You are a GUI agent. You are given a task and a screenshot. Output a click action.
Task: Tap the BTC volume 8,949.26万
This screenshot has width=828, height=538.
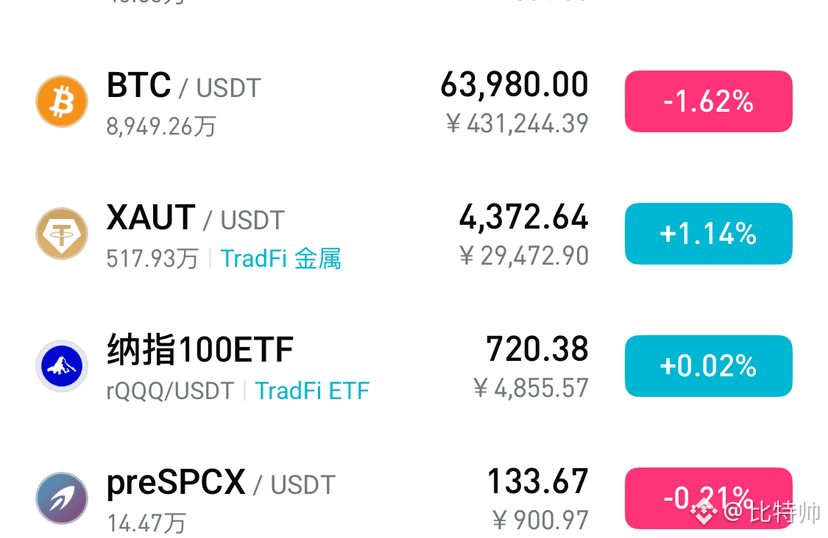(161, 127)
